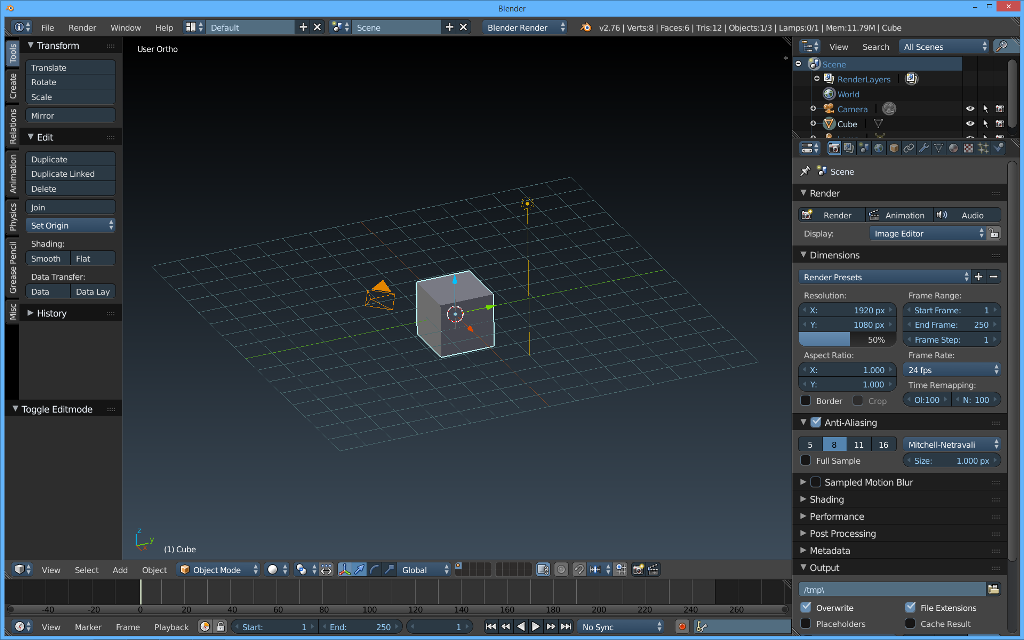Open the Physics properties tab icon

pyautogui.click(x=998, y=147)
